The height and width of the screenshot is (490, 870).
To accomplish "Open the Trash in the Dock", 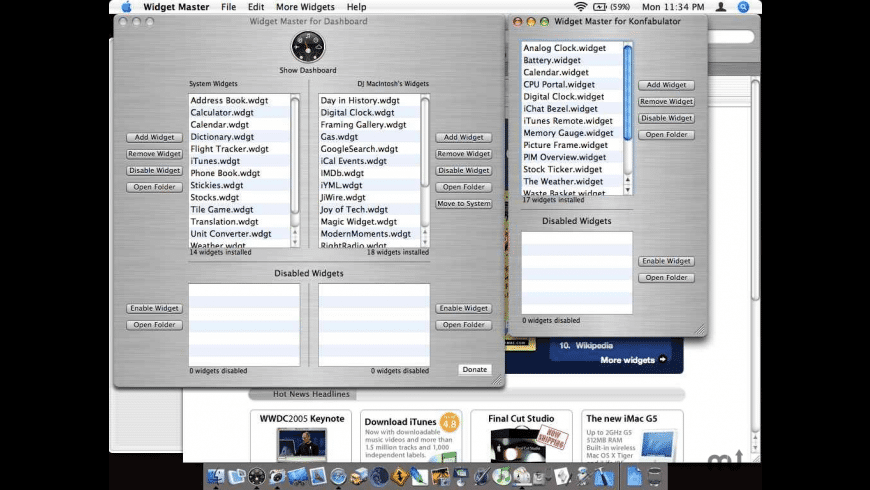I will [654, 476].
